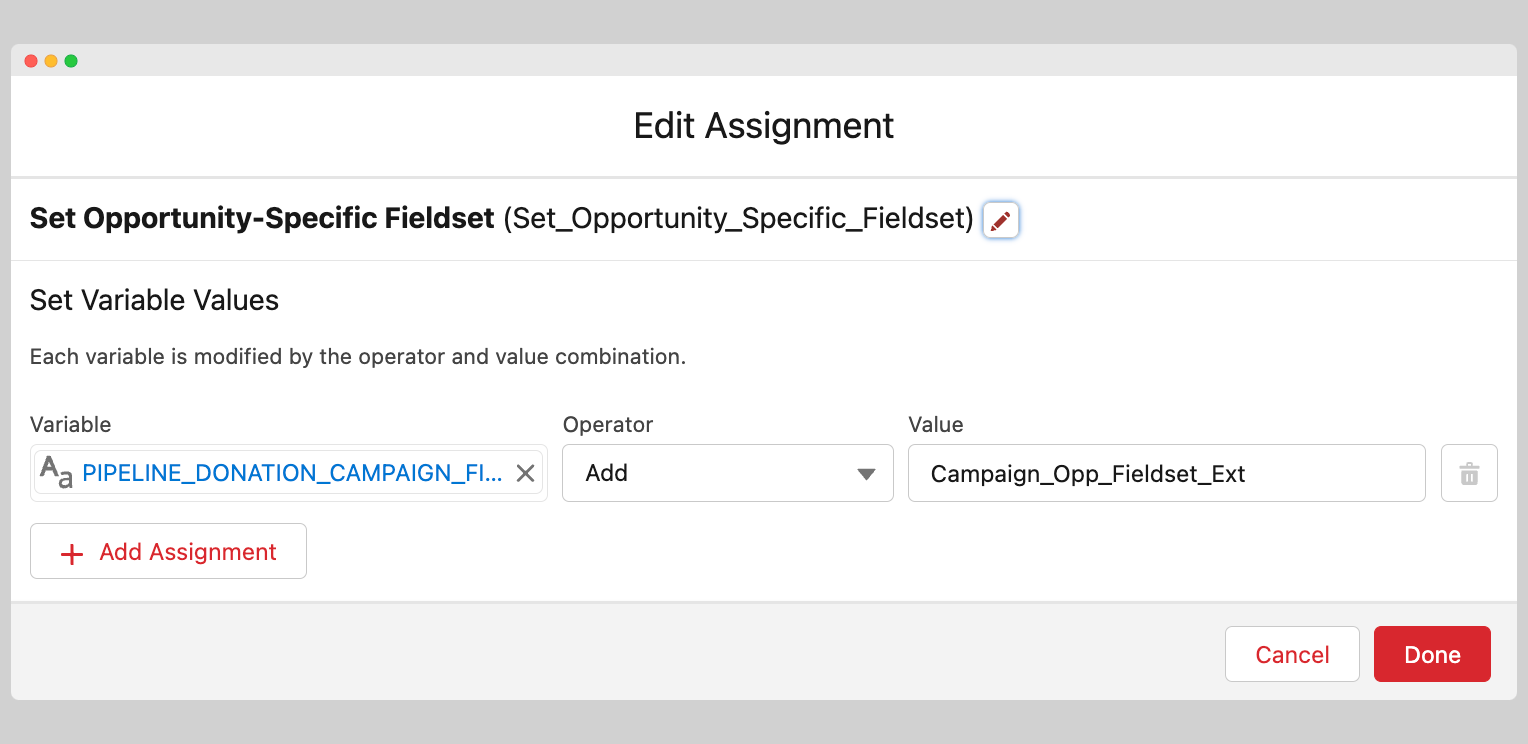1528x744 pixels.
Task: Click the Set_Opportunity_Specific_Fieldset API name text
Action: pyautogui.click(x=738, y=218)
